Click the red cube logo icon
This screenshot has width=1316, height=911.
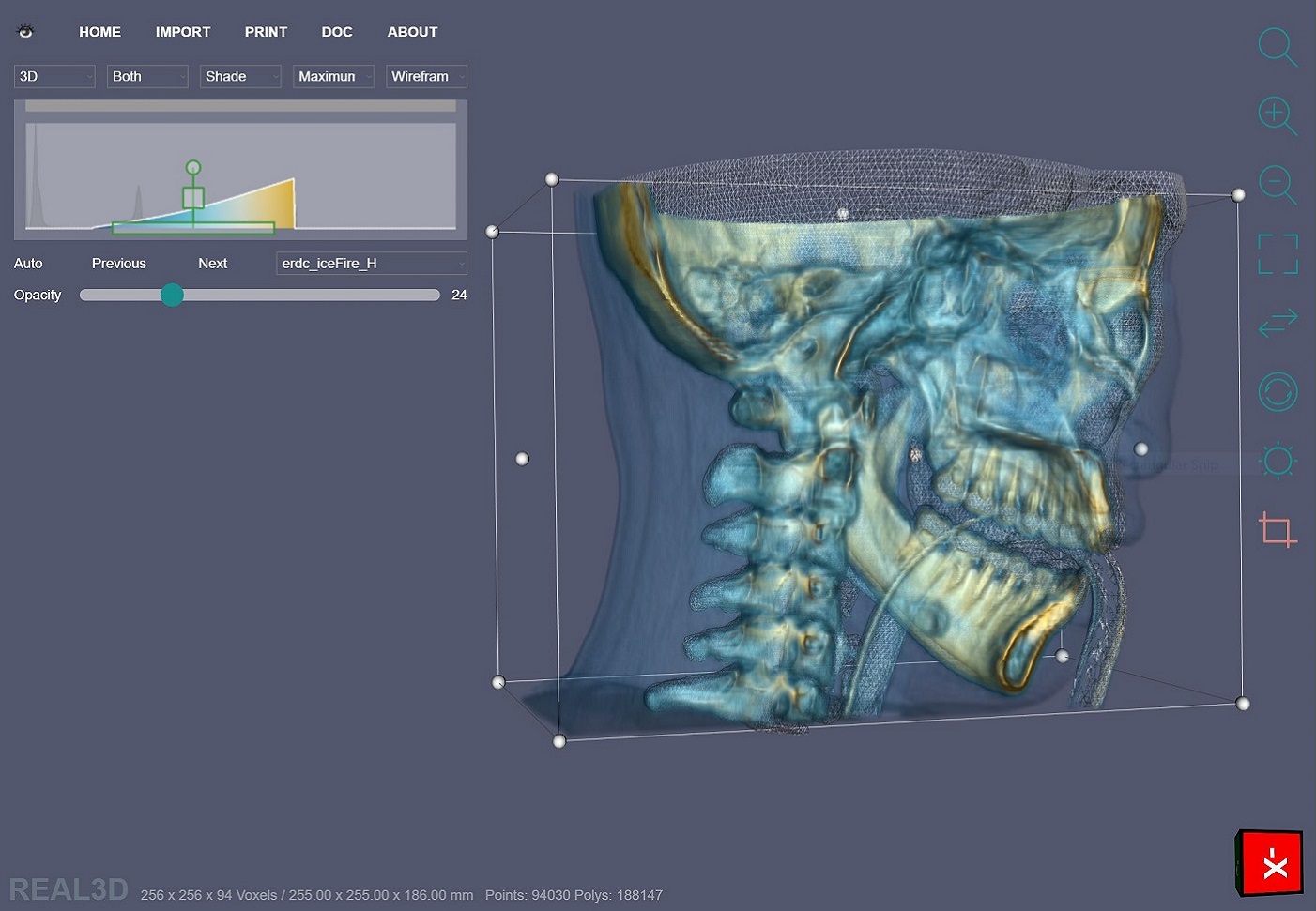[x=1269, y=862]
